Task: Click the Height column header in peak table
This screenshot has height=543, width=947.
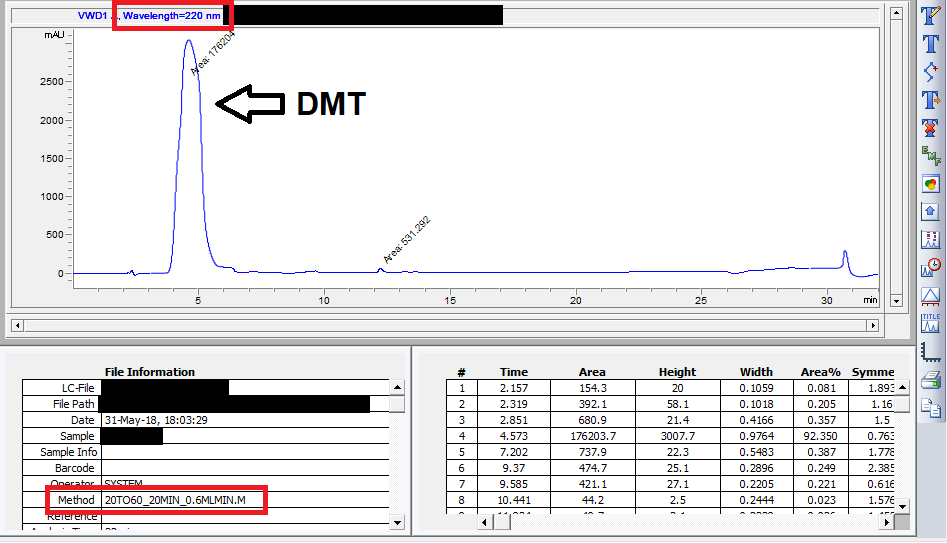Action: [x=677, y=372]
